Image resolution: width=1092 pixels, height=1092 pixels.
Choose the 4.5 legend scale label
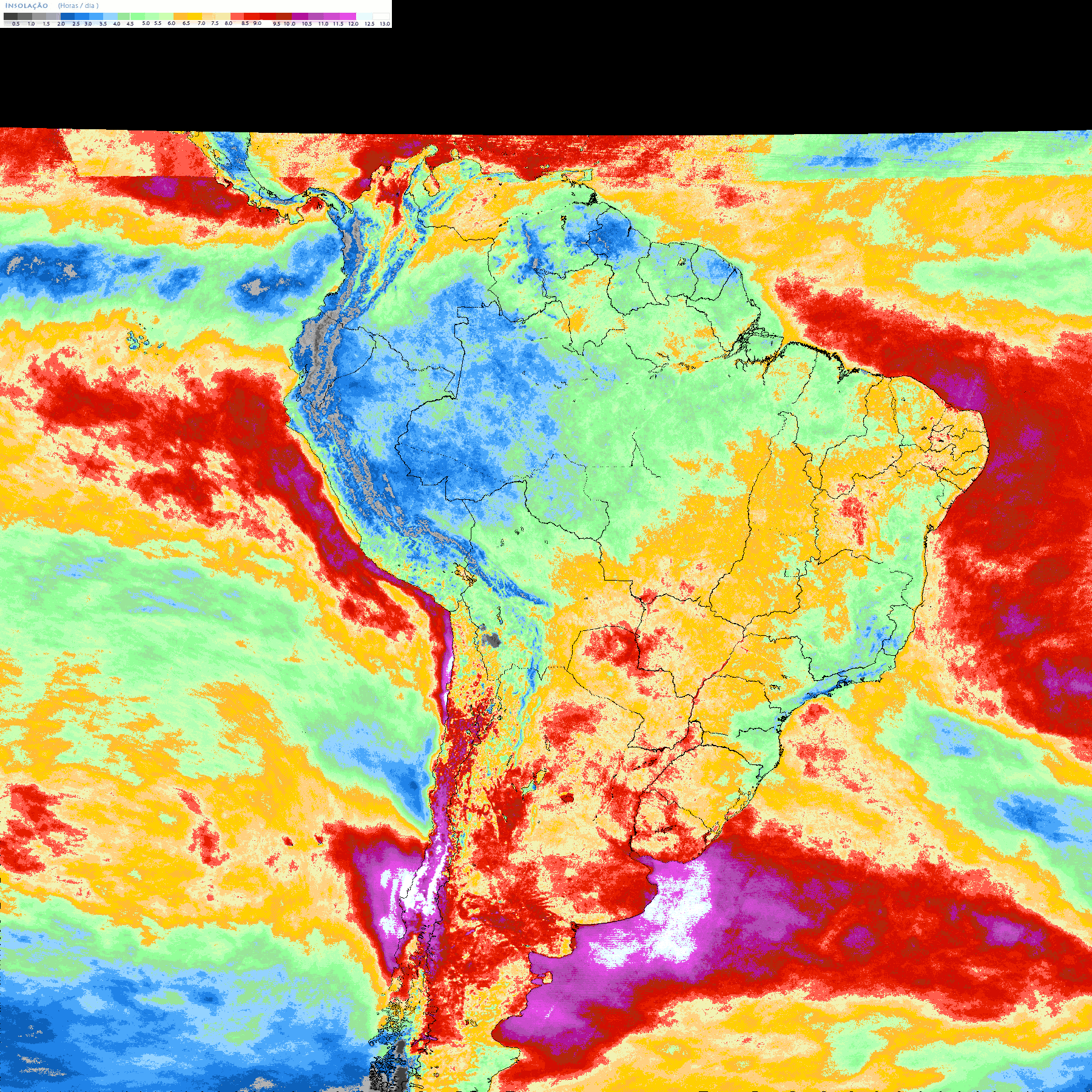130,24
